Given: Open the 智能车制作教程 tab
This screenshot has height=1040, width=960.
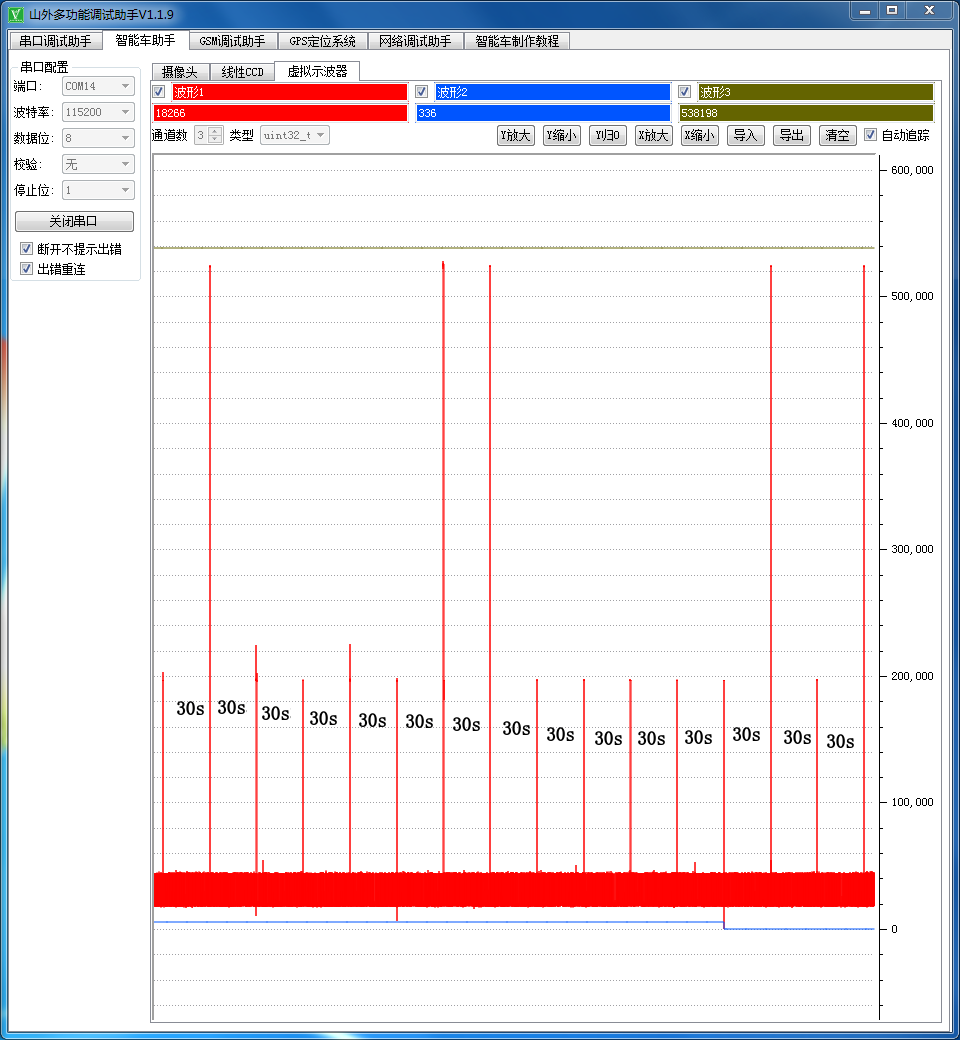Looking at the screenshot, I should tap(517, 41).
